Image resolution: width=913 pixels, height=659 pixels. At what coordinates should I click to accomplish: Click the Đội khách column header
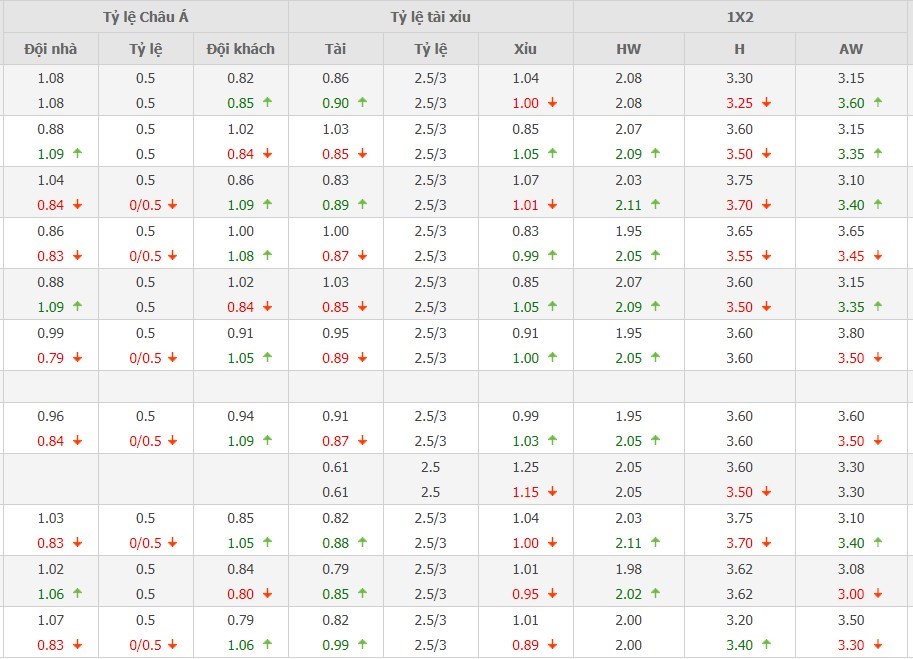pyautogui.click(x=240, y=49)
